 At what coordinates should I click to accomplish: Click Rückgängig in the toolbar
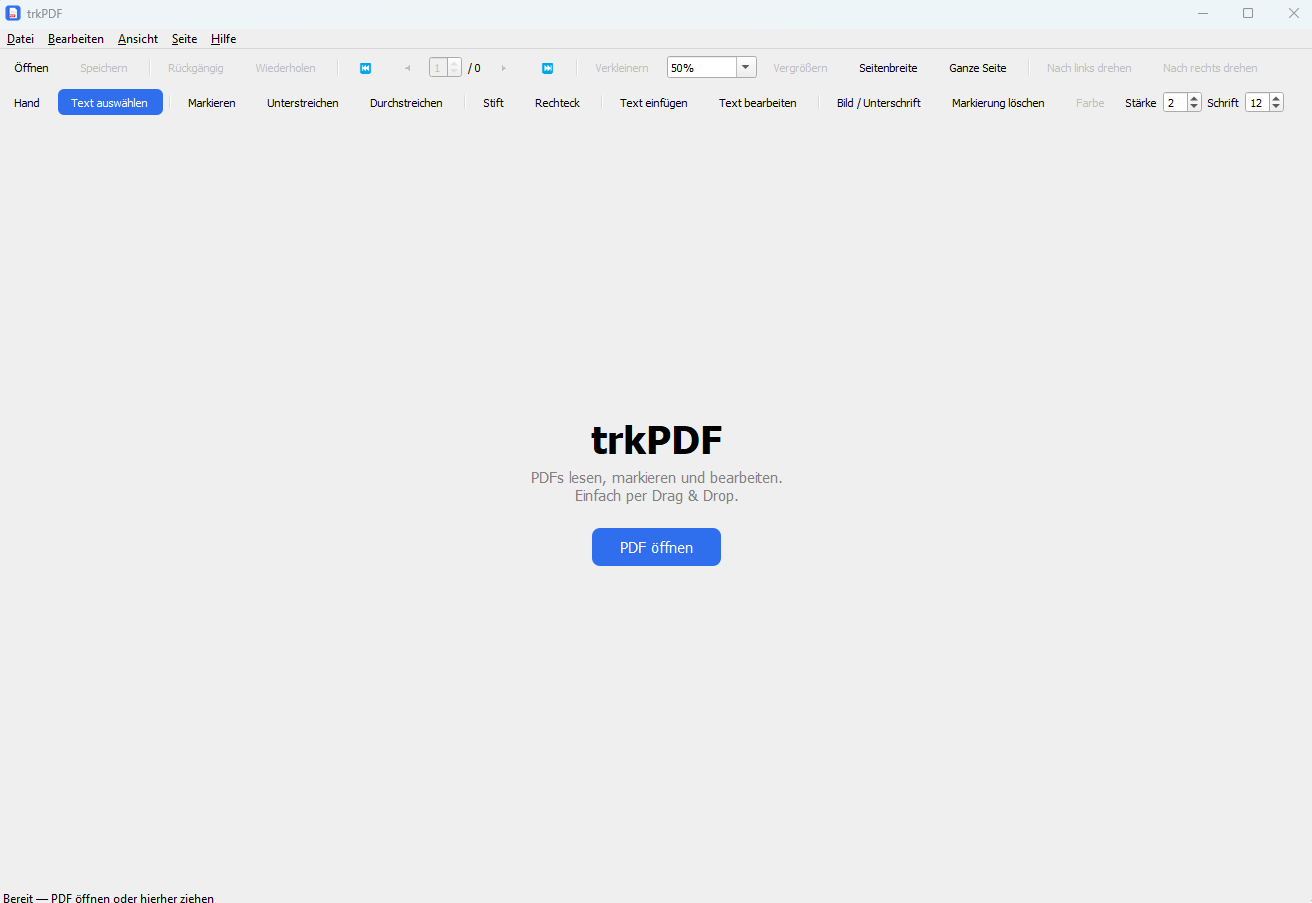(196, 68)
